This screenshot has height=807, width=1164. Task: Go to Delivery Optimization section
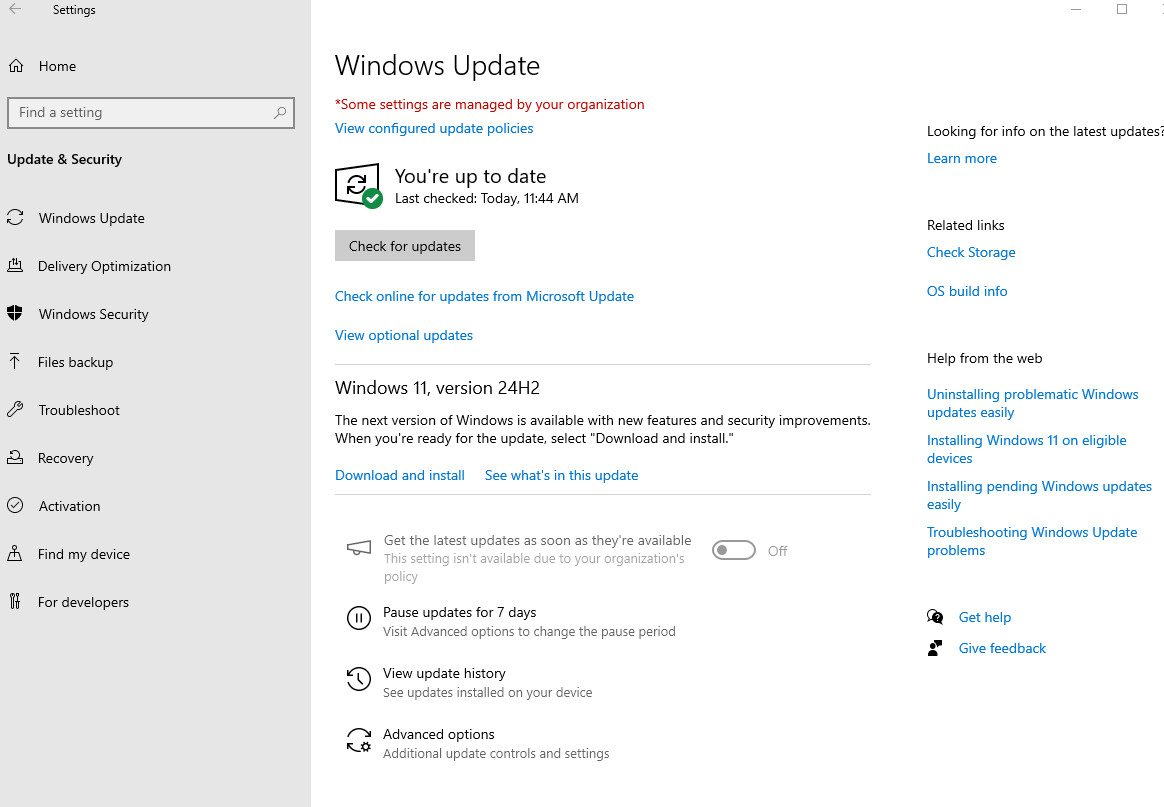tap(104, 266)
